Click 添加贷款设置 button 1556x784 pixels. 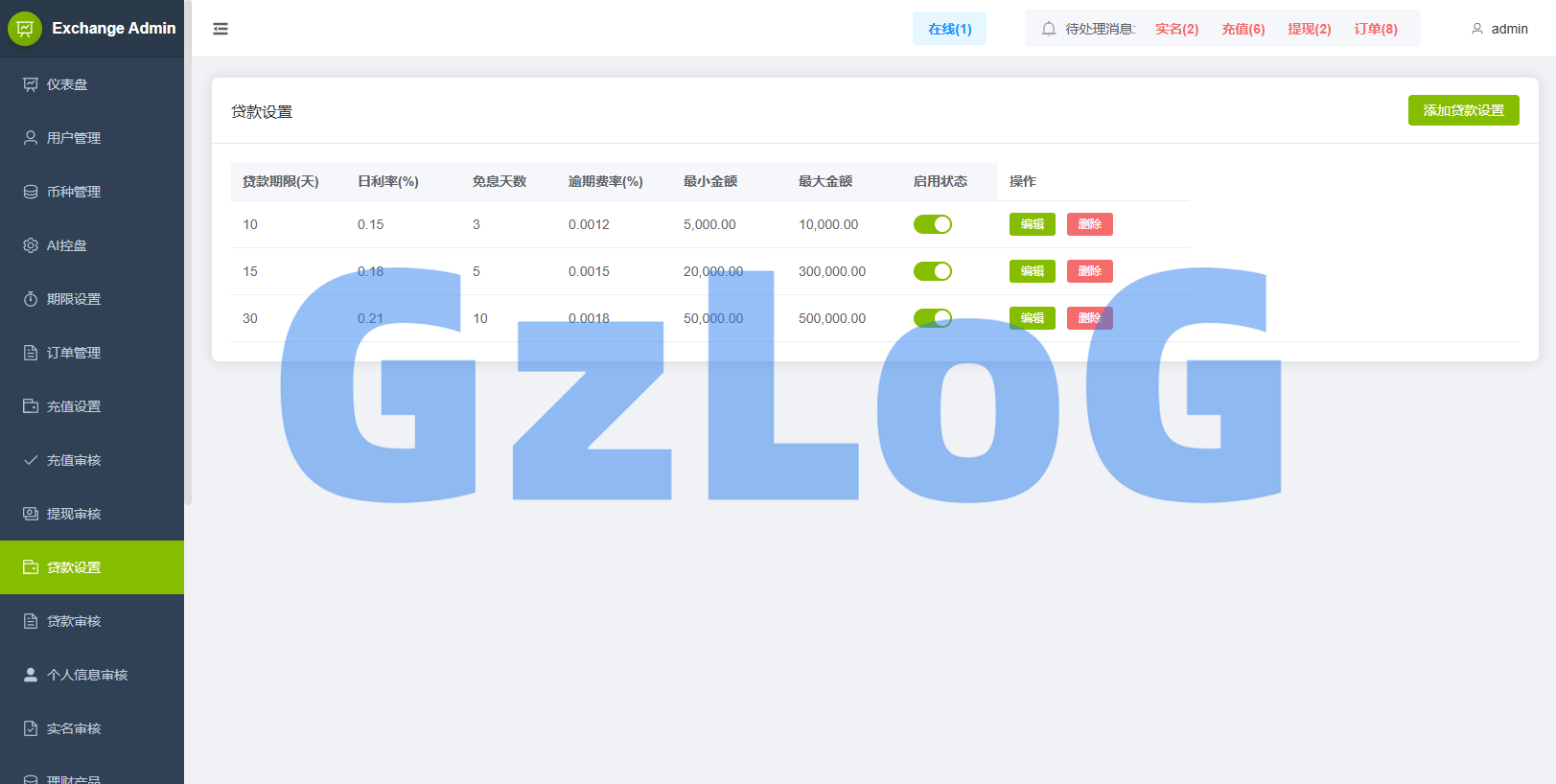click(1464, 110)
